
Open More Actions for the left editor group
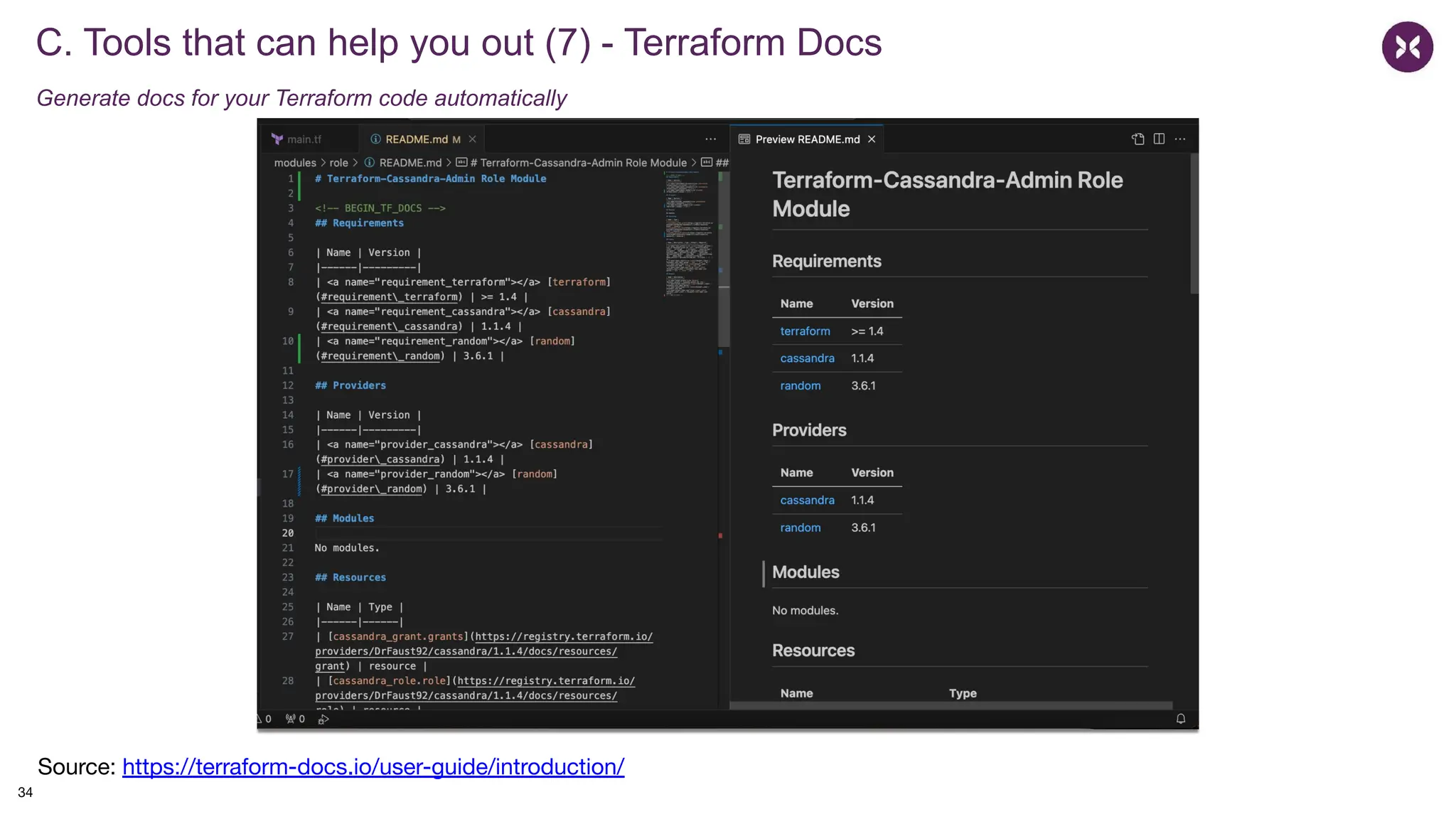point(710,139)
